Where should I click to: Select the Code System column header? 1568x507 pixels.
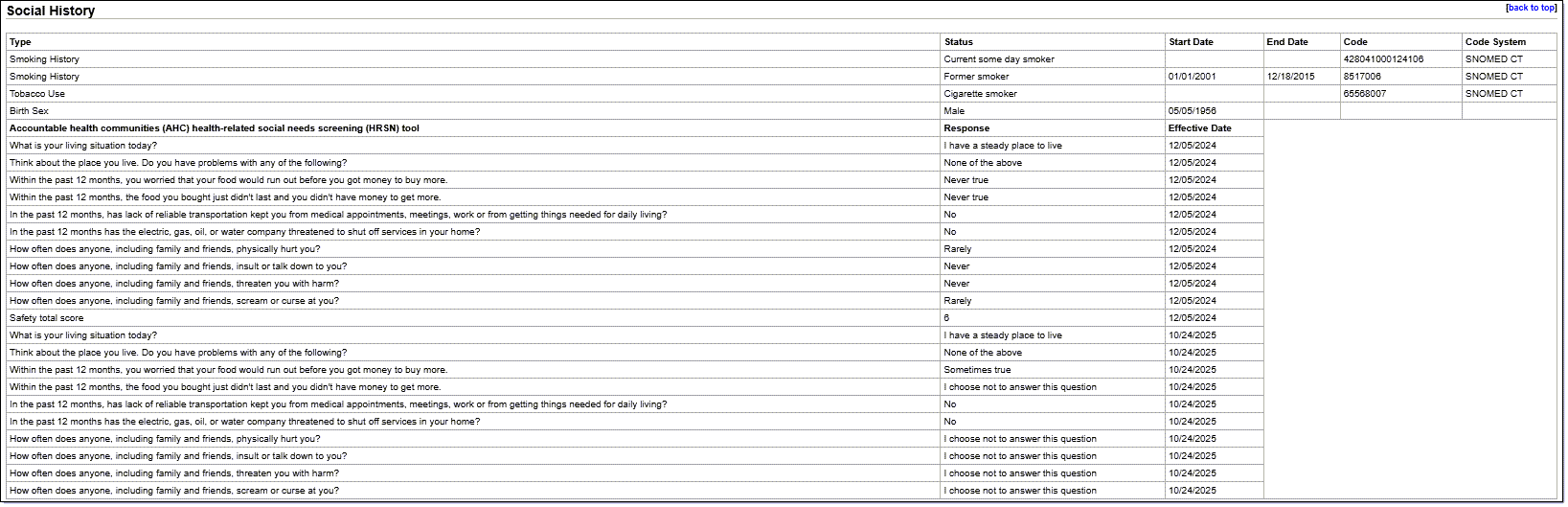click(x=1495, y=42)
